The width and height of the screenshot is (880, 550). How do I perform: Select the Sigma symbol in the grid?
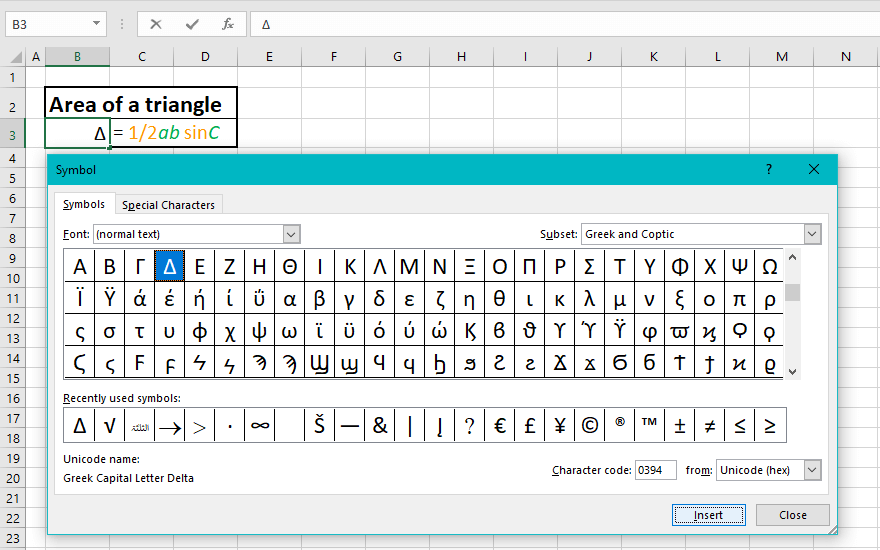(589, 266)
